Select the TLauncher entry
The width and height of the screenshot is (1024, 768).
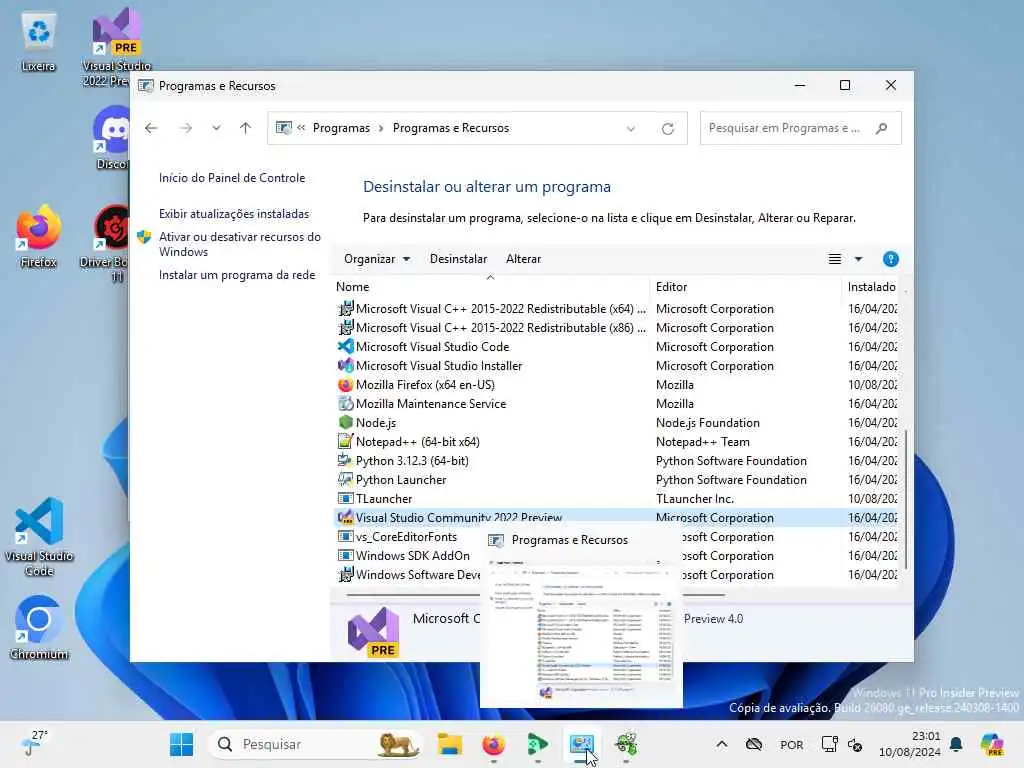click(x=616, y=498)
